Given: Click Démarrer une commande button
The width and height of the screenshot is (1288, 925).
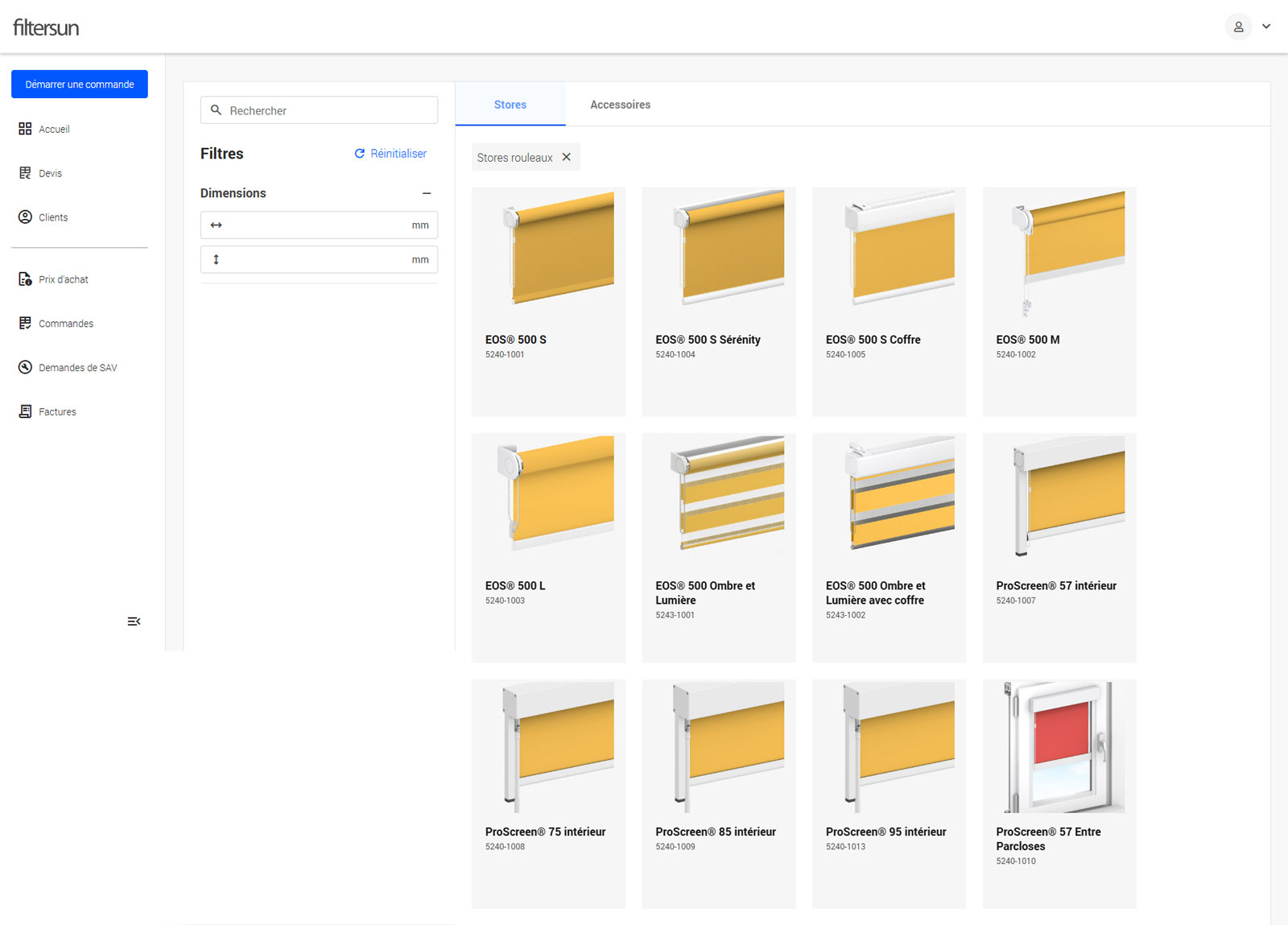Looking at the screenshot, I should click(x=80, y=85).
